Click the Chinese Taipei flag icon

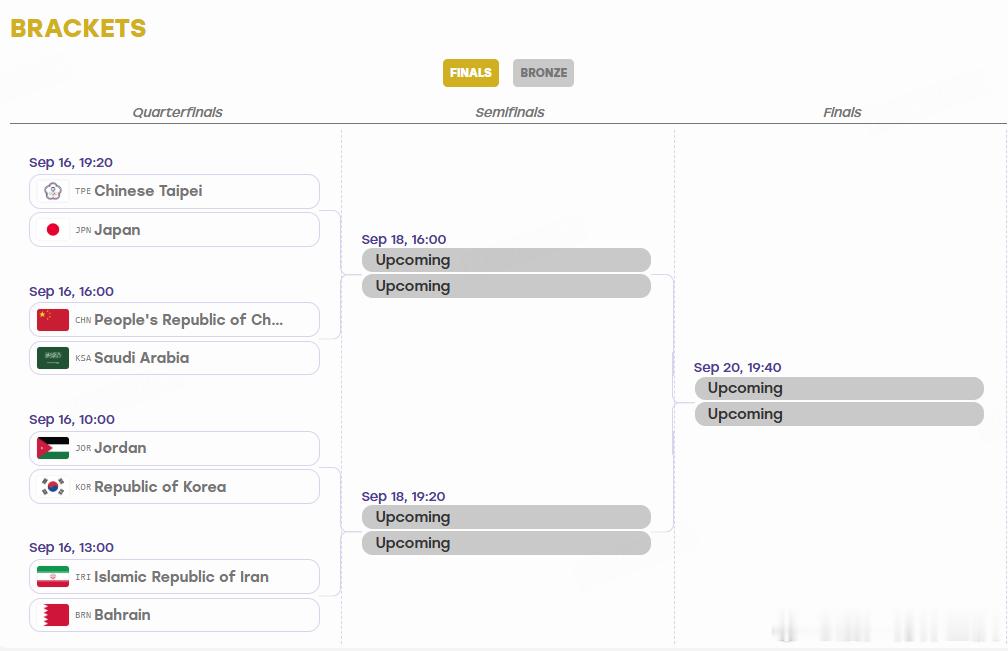click(x=53, y=191)
